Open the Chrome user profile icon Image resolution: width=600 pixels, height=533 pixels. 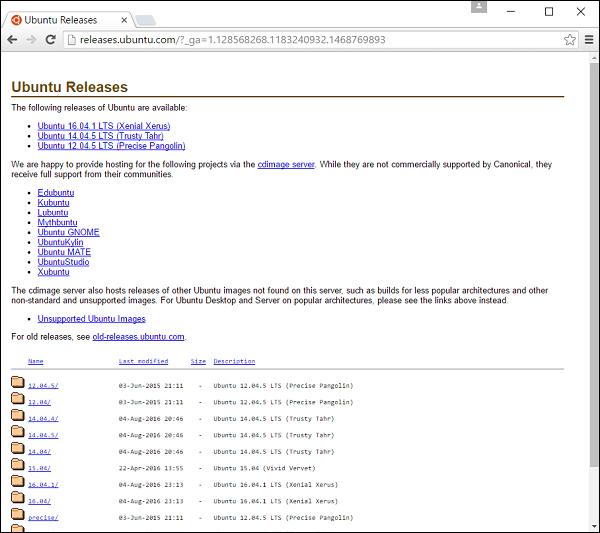coord(479,9)
